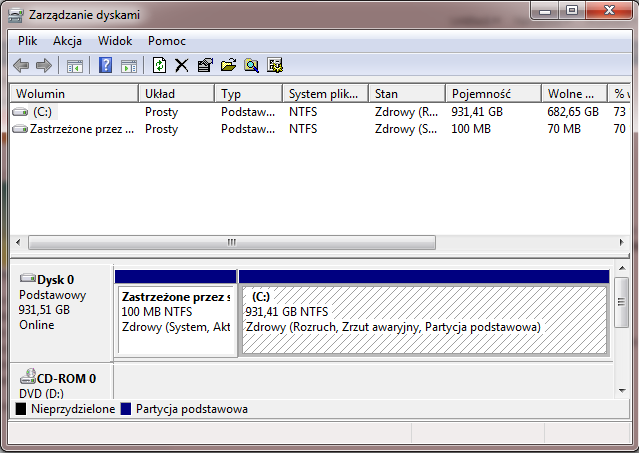Click the 70 MB free space cell
The height and width of the screenshot is (453, 639).
[x=564, y=129]
